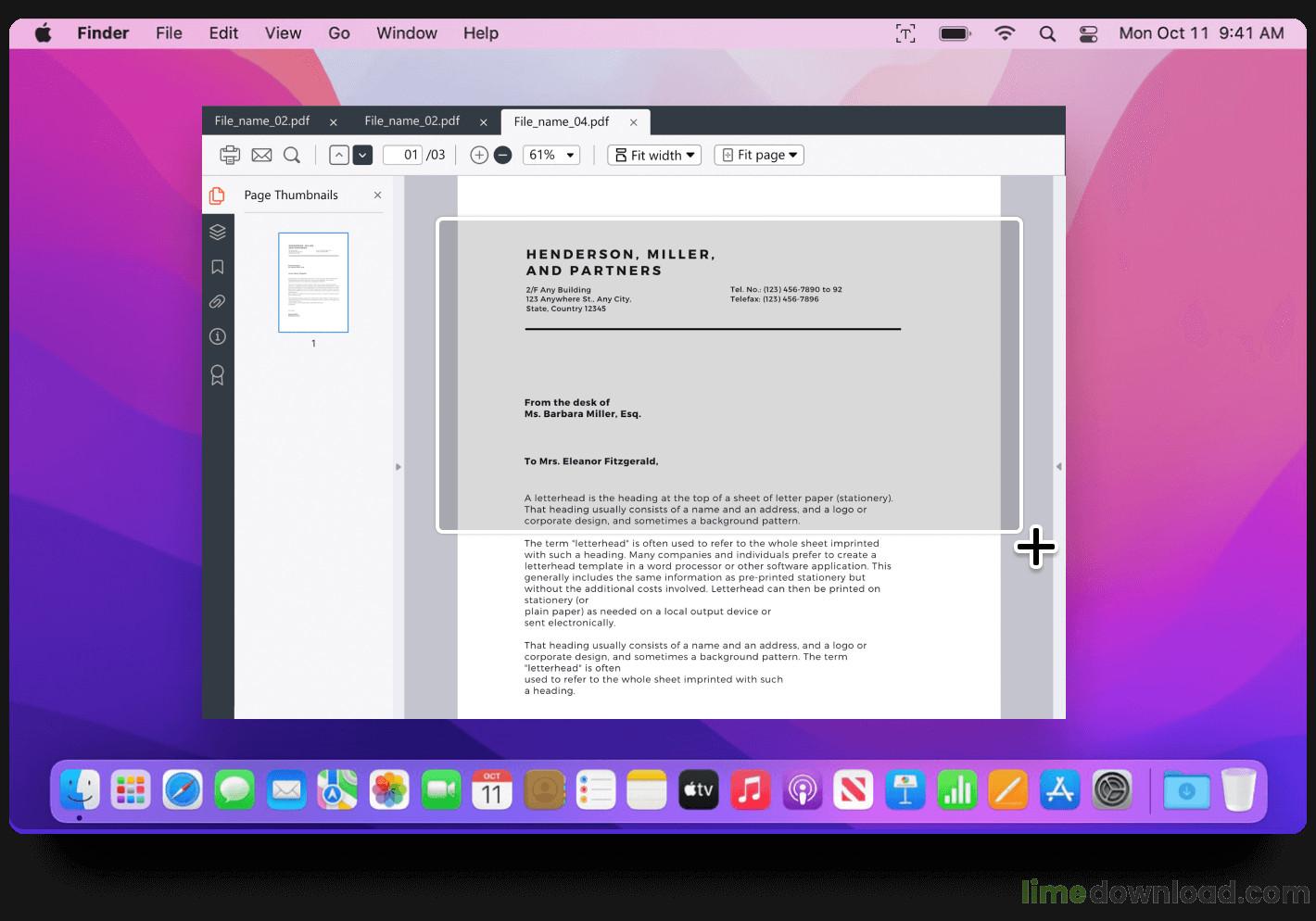
Task: Expand the Fit page dropdown
Action: (x=759, y=155)
